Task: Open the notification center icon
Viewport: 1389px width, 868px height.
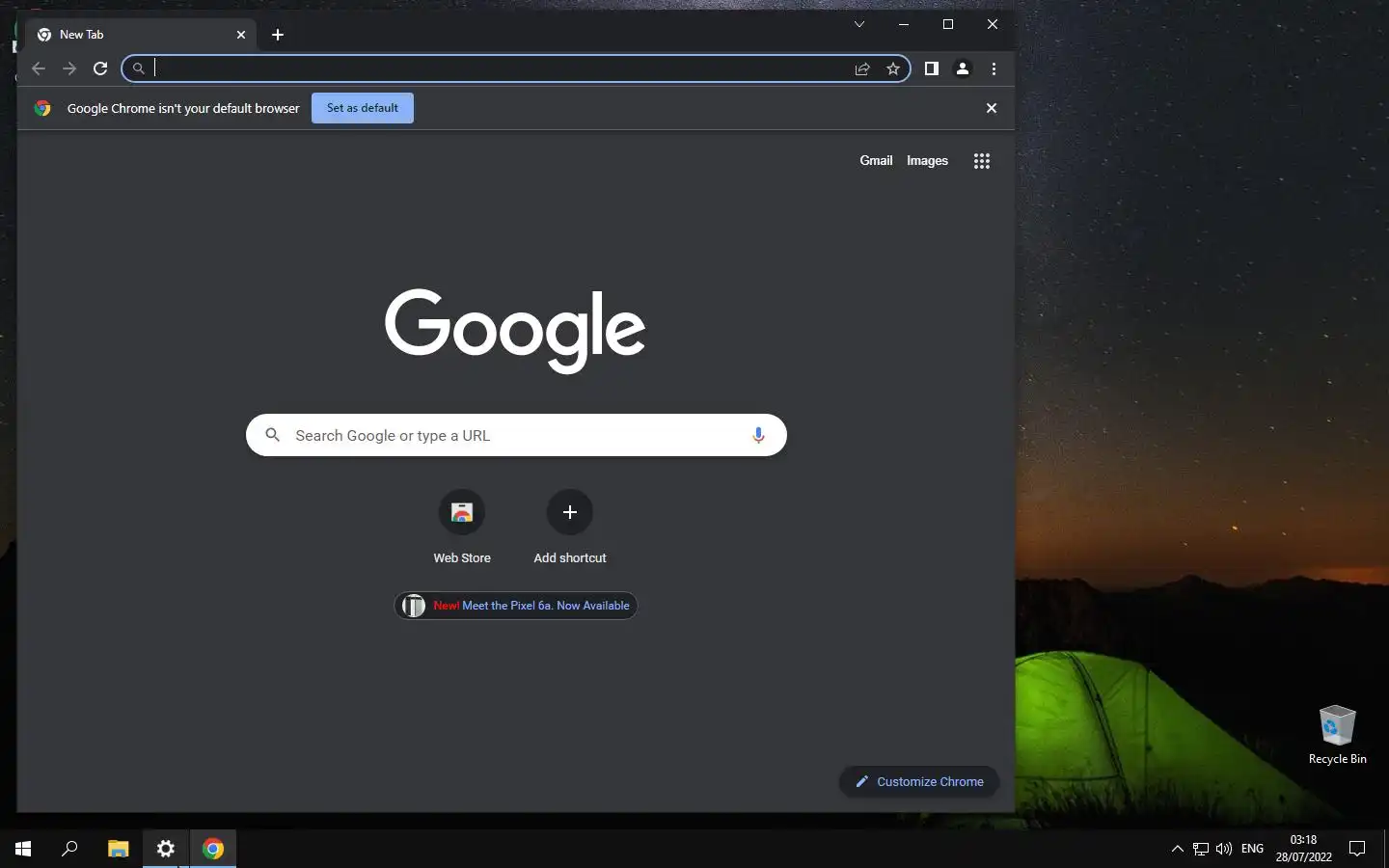Action: (x=1357, y=849)
